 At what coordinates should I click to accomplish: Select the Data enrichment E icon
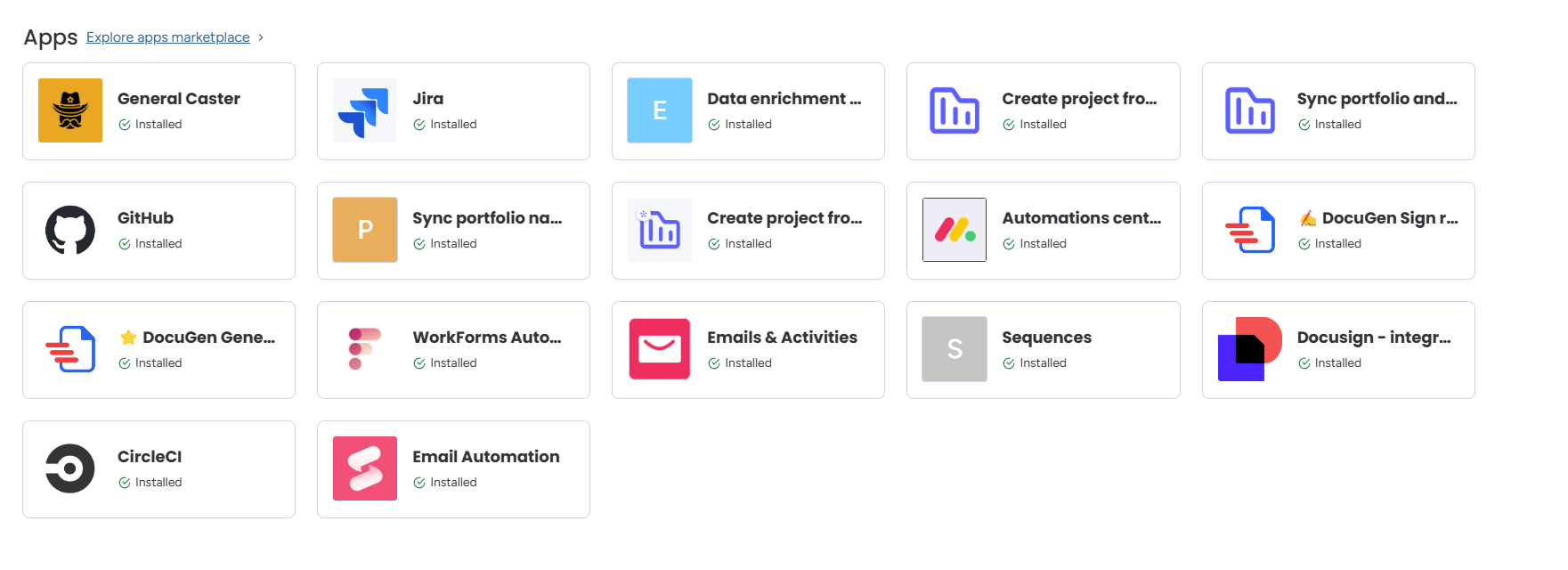[x=660, y=110]
